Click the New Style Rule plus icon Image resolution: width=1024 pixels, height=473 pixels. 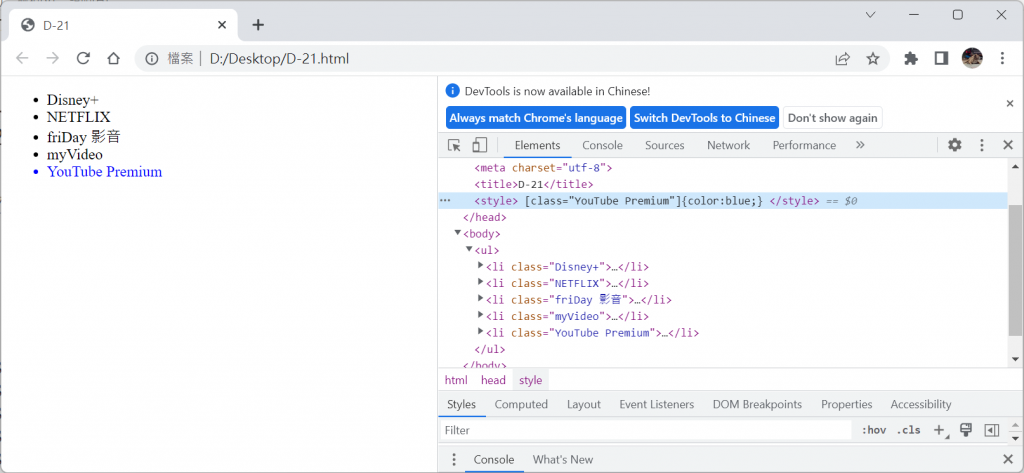pyautogui.click(x=939, y=430)
